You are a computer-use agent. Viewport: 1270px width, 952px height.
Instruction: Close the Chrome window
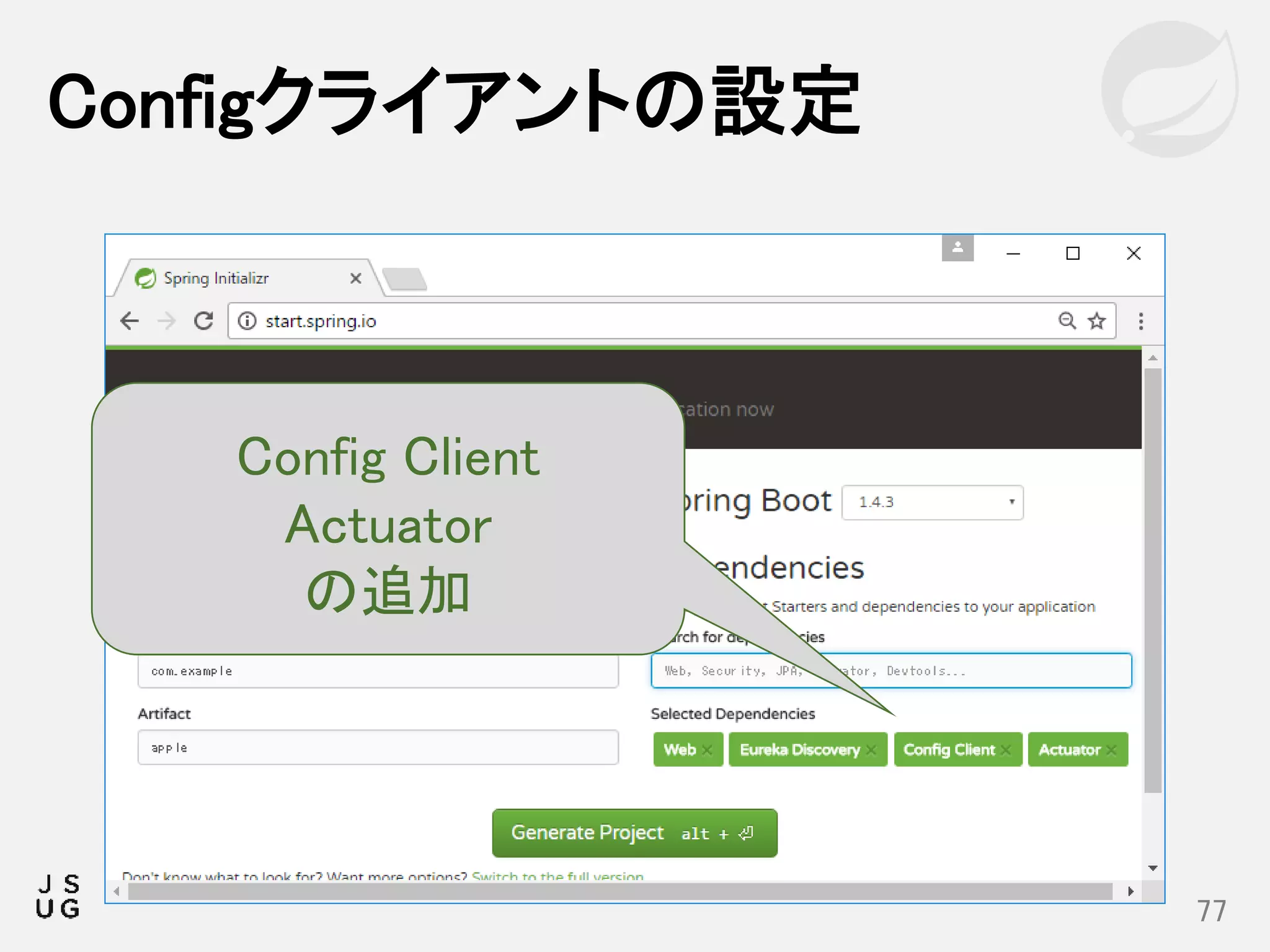coord(1134,253)
